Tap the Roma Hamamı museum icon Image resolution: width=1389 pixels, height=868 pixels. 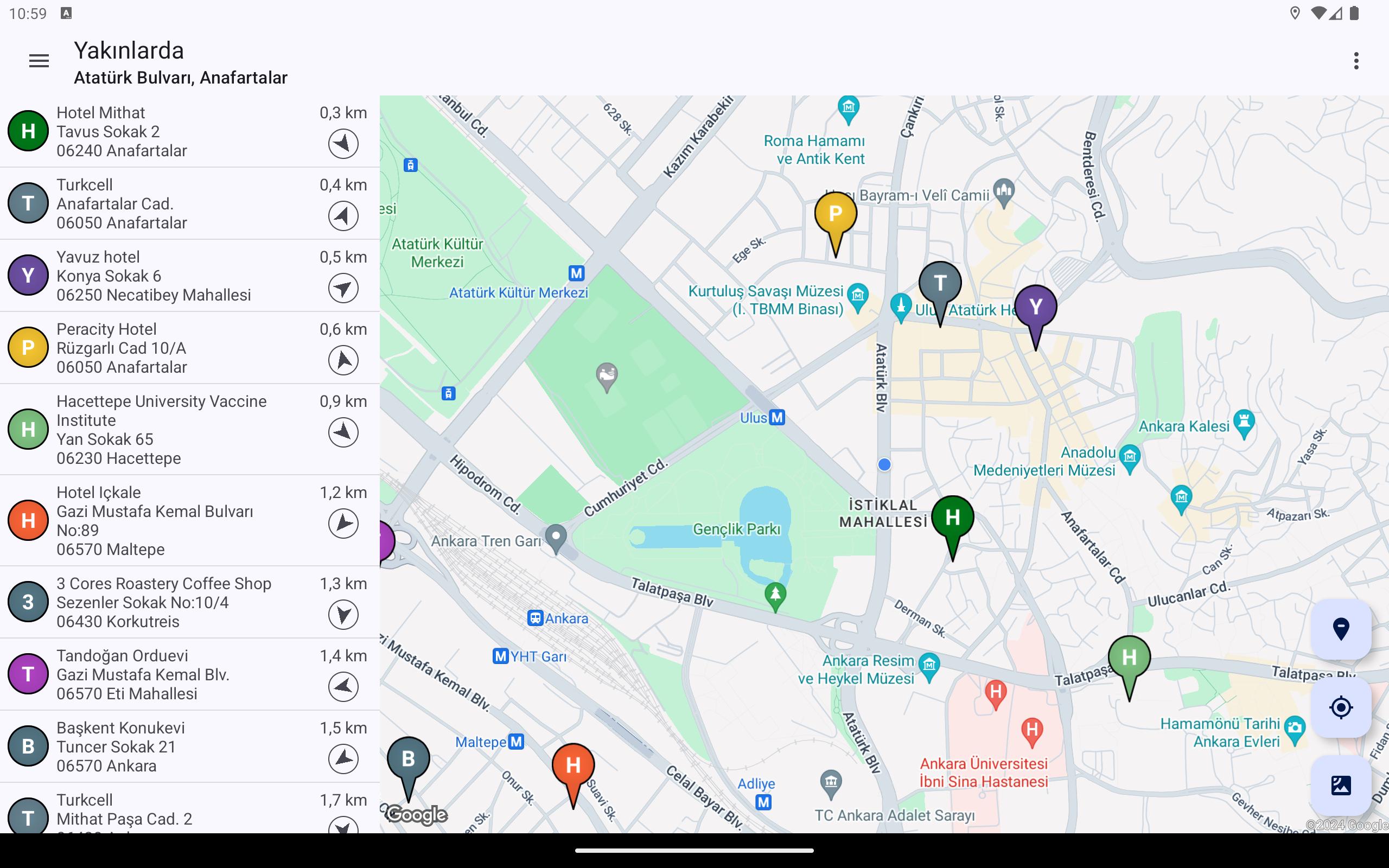[x=849, y=110]
